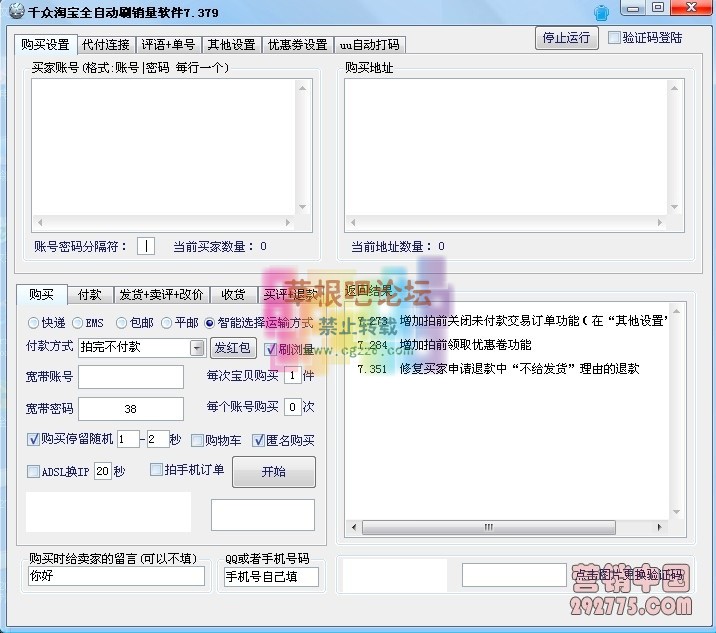The image size is (716, 633).
Task: Open the uu自动打码 tab
Action: click(x=369, y=45)
